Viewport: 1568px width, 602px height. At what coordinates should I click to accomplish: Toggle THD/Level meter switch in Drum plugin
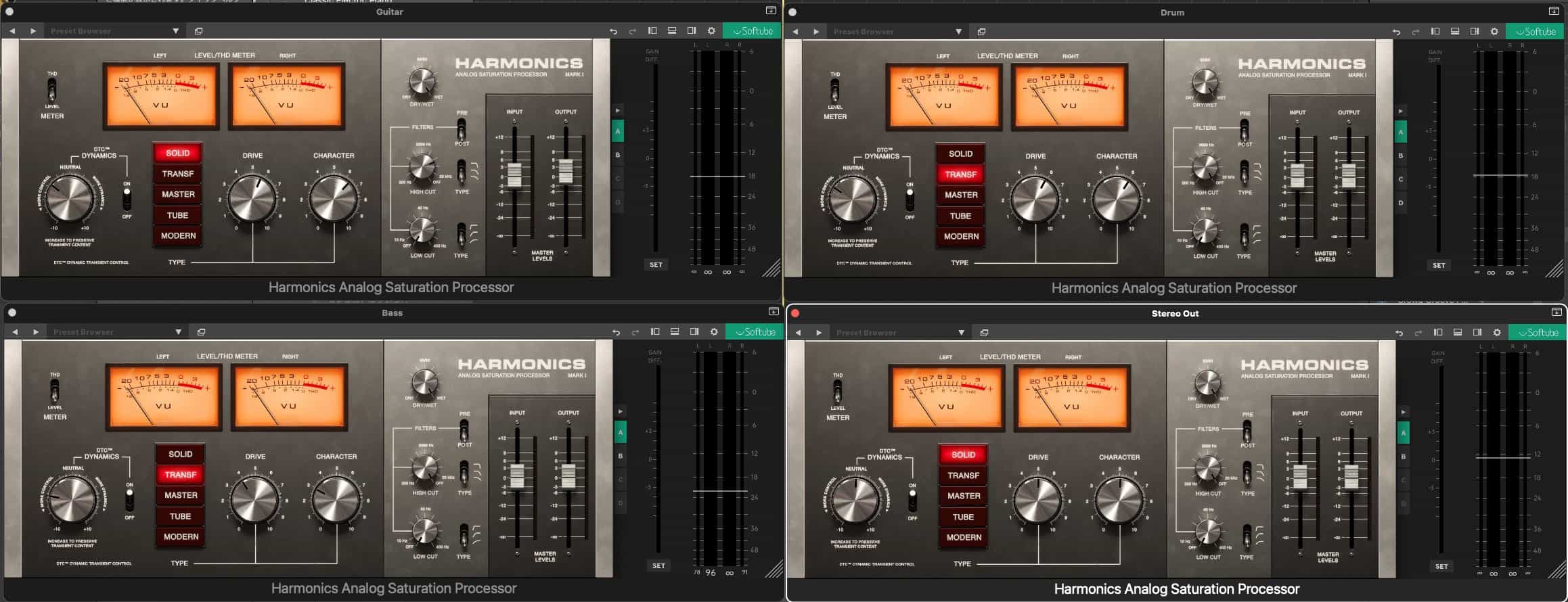click(835, 90)
